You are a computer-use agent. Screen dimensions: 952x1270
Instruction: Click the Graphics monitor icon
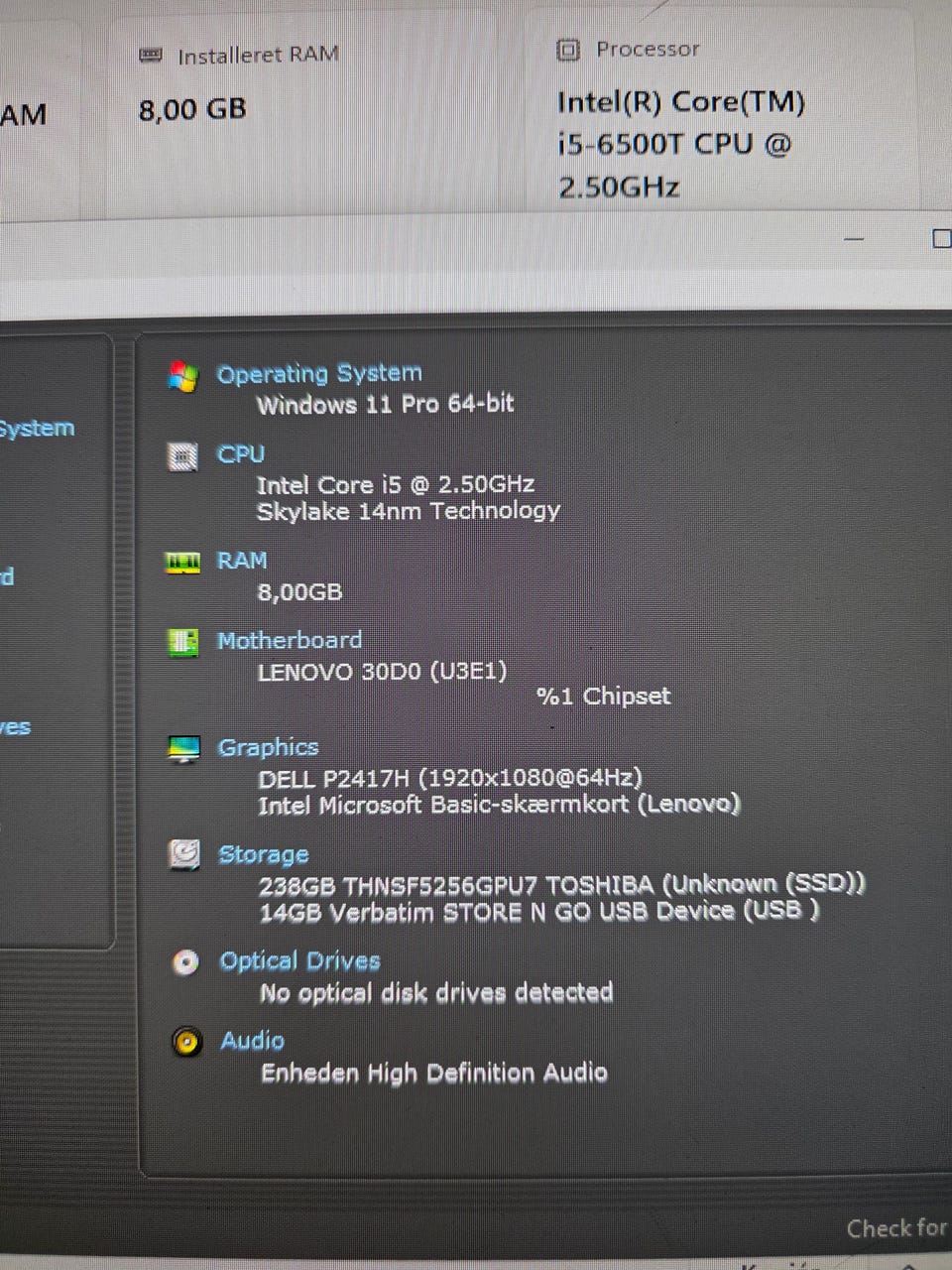pos(183,749)
